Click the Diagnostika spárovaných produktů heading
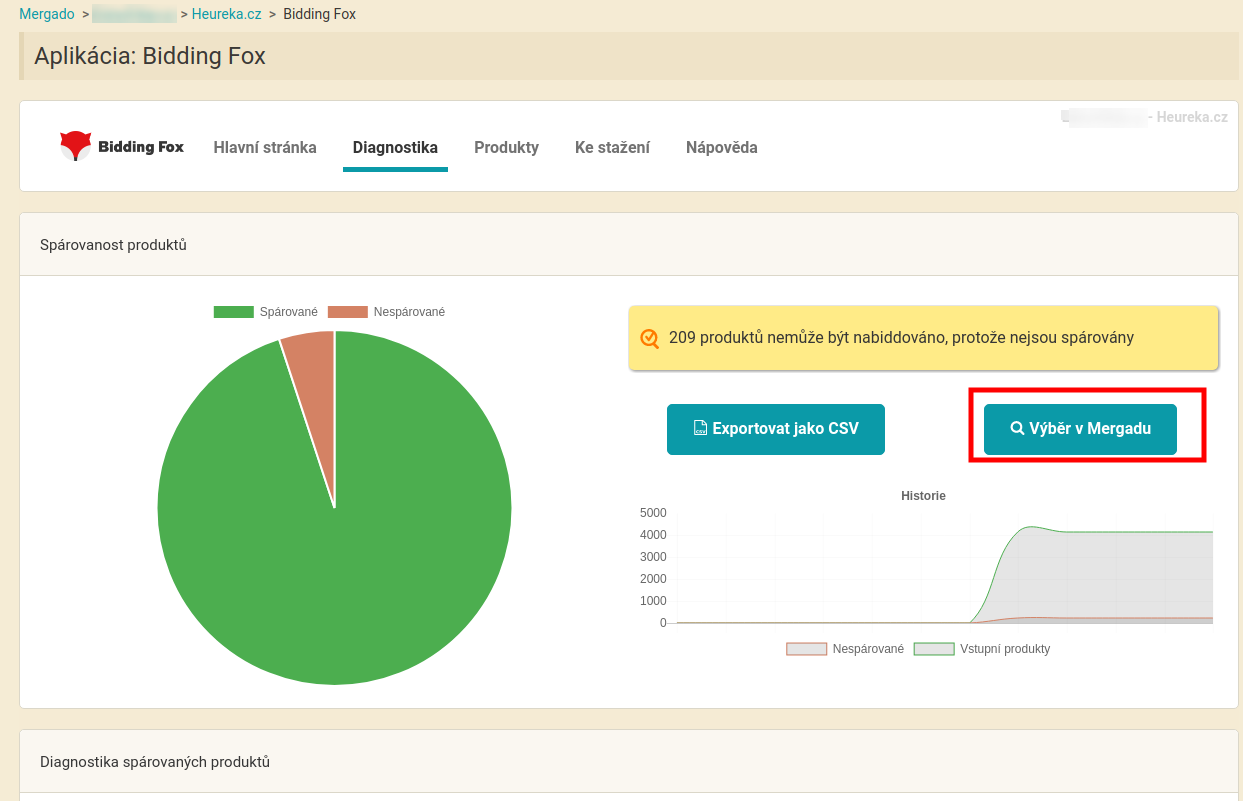 pos(155,762)
